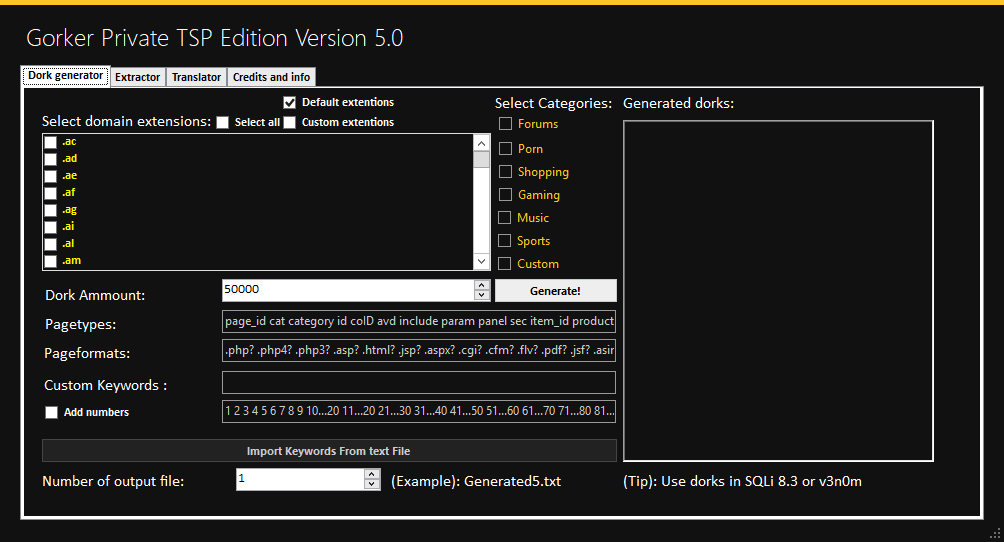Click the window resize grip icon
The width and height of the screenshot is (1004, 542).
[995, 533]
